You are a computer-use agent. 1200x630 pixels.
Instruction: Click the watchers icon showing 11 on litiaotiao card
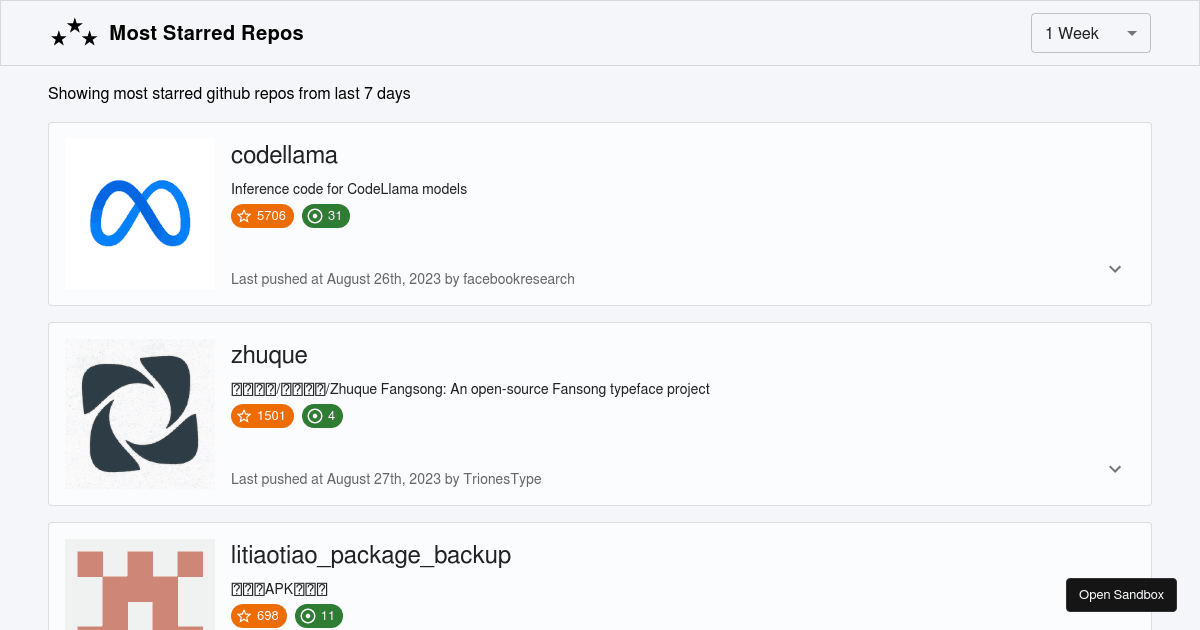[310, 616]
